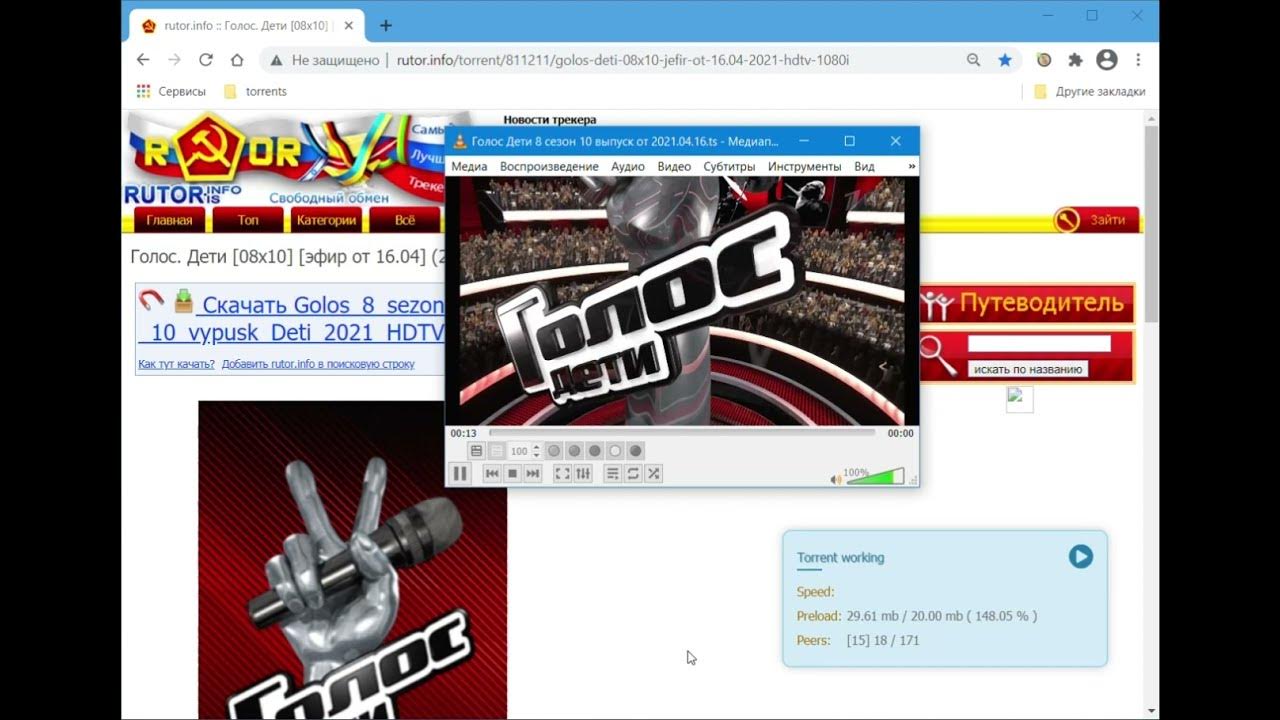This screenshot has height=720, width=1280.
Task: Skip to next media in VLC
Action: click(533, 473)
